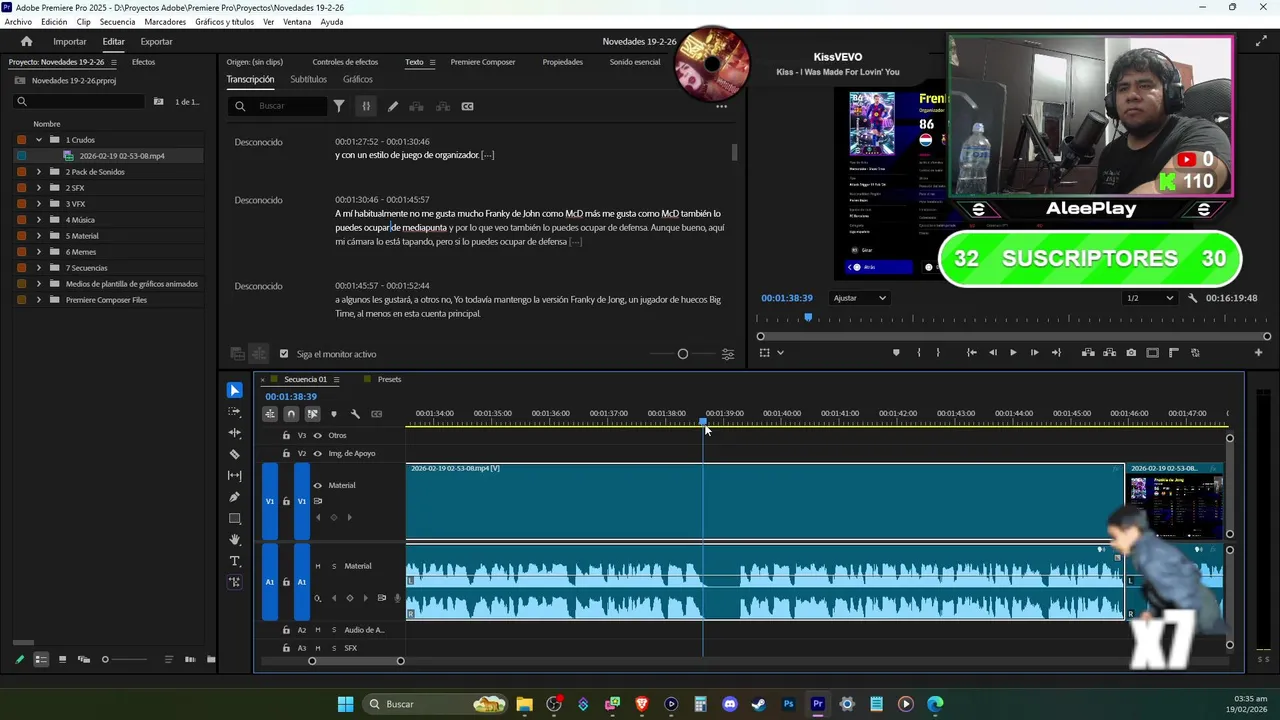Viewport: 1280px width, 720px height.
Task: Click the timeline captions CC button
Action: (x=376, y=414)
